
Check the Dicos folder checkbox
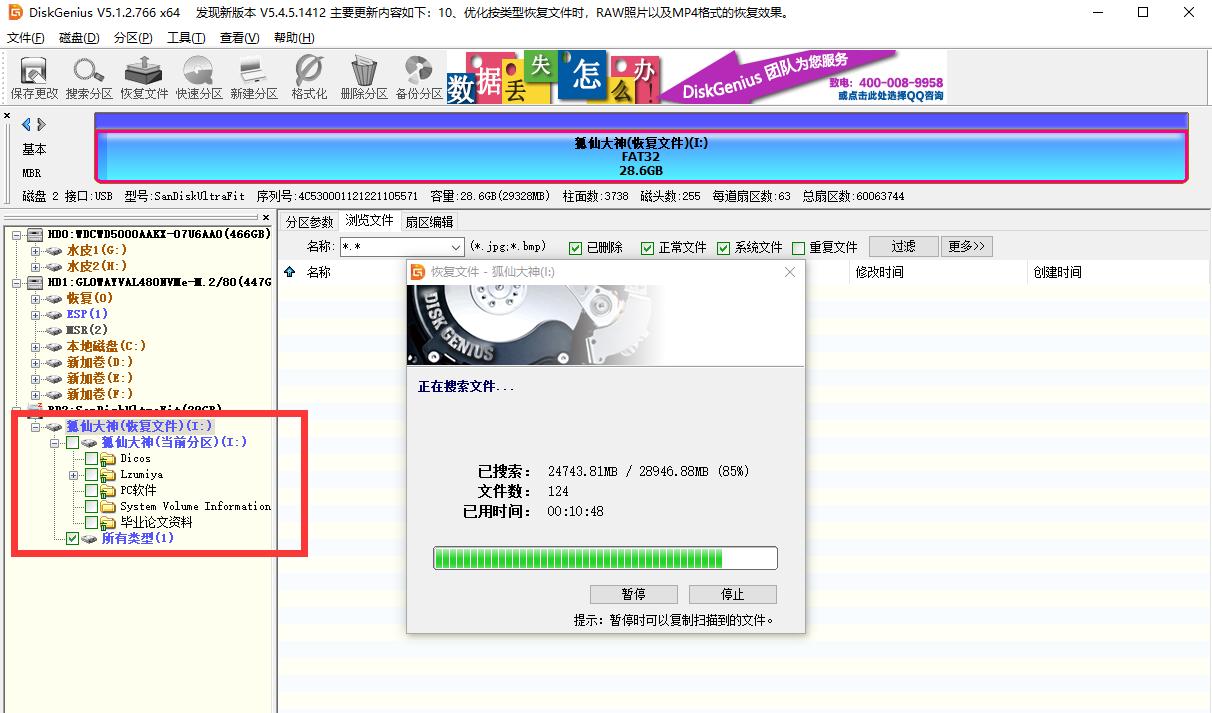pyautogui.click(x=91, y=459)
